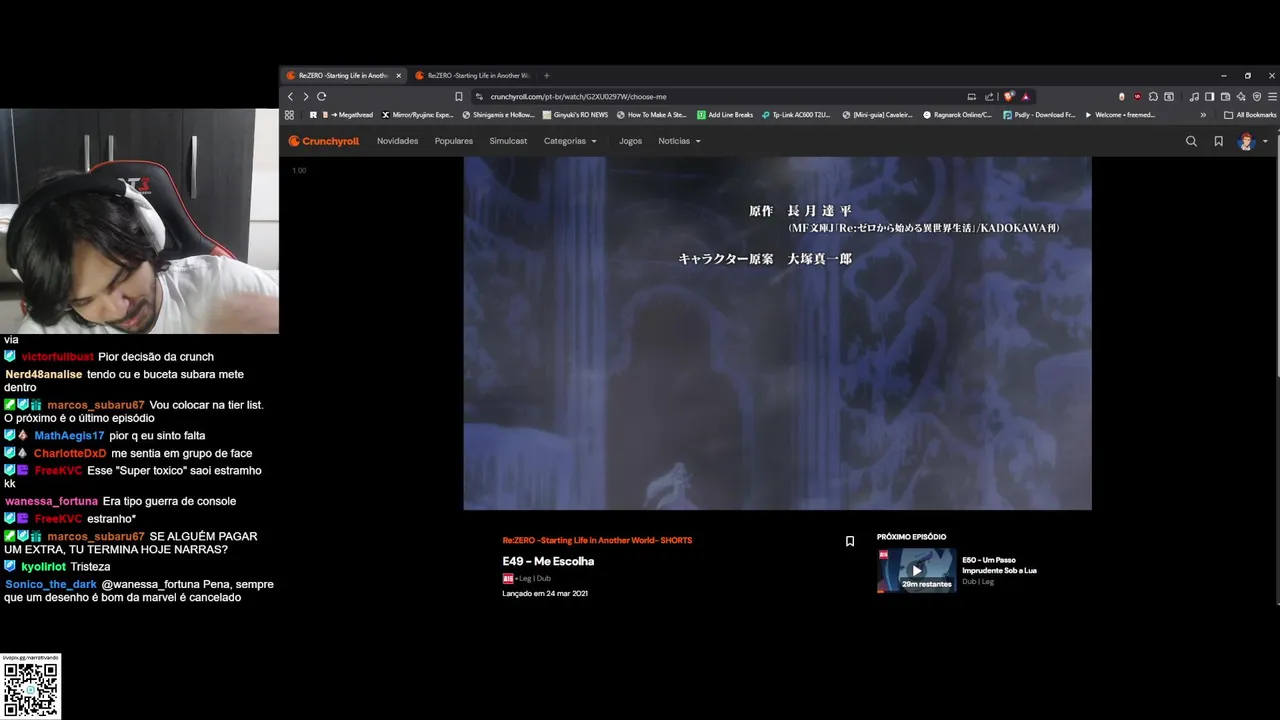Open the apps grid in the bookmarks bar
Viewport: 1280px width, 720px height.
click(290, 115)
